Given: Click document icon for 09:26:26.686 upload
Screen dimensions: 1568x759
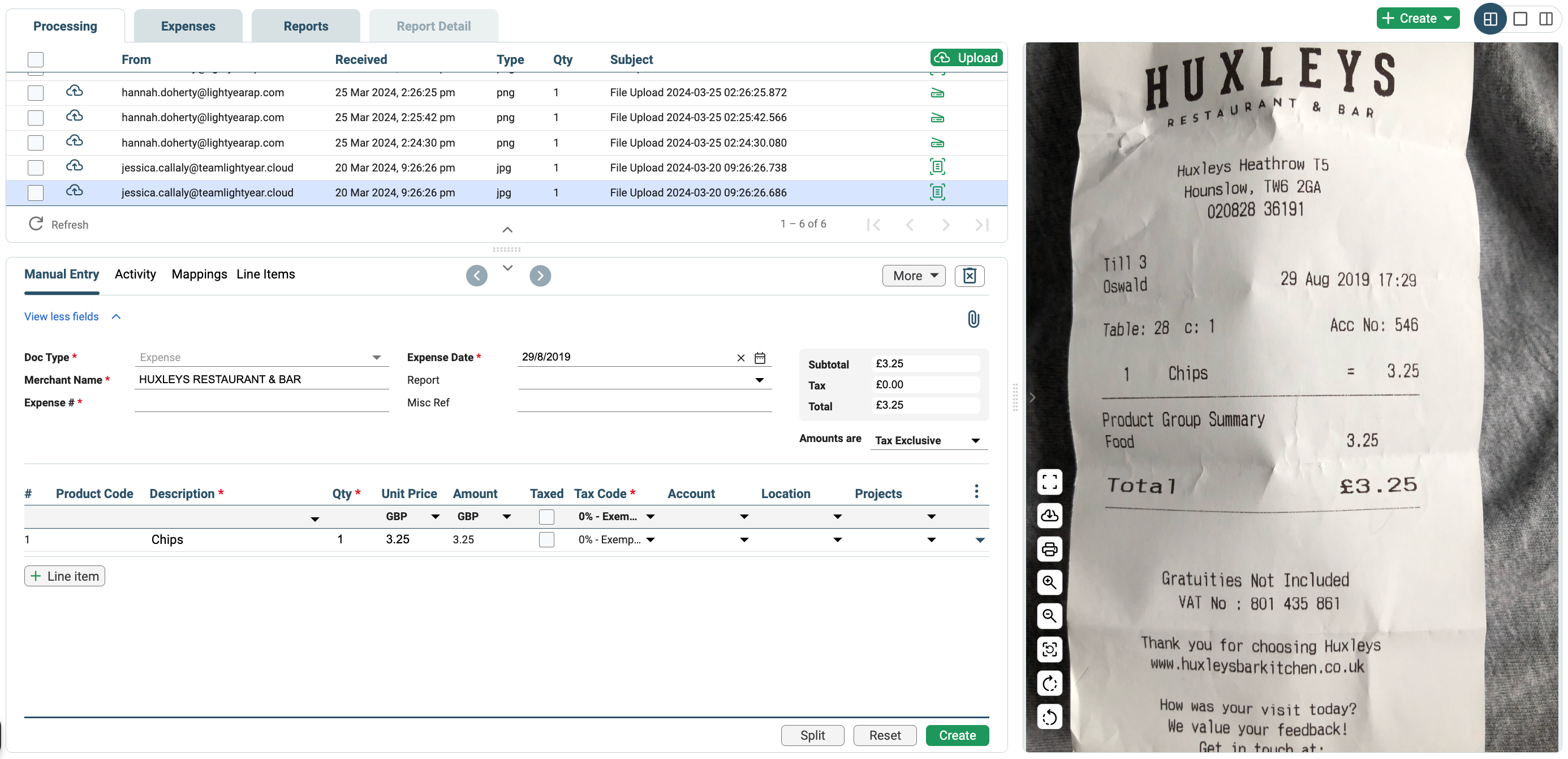Looking at the screenshot, I should pyautogui.click(x=937, y=192).
